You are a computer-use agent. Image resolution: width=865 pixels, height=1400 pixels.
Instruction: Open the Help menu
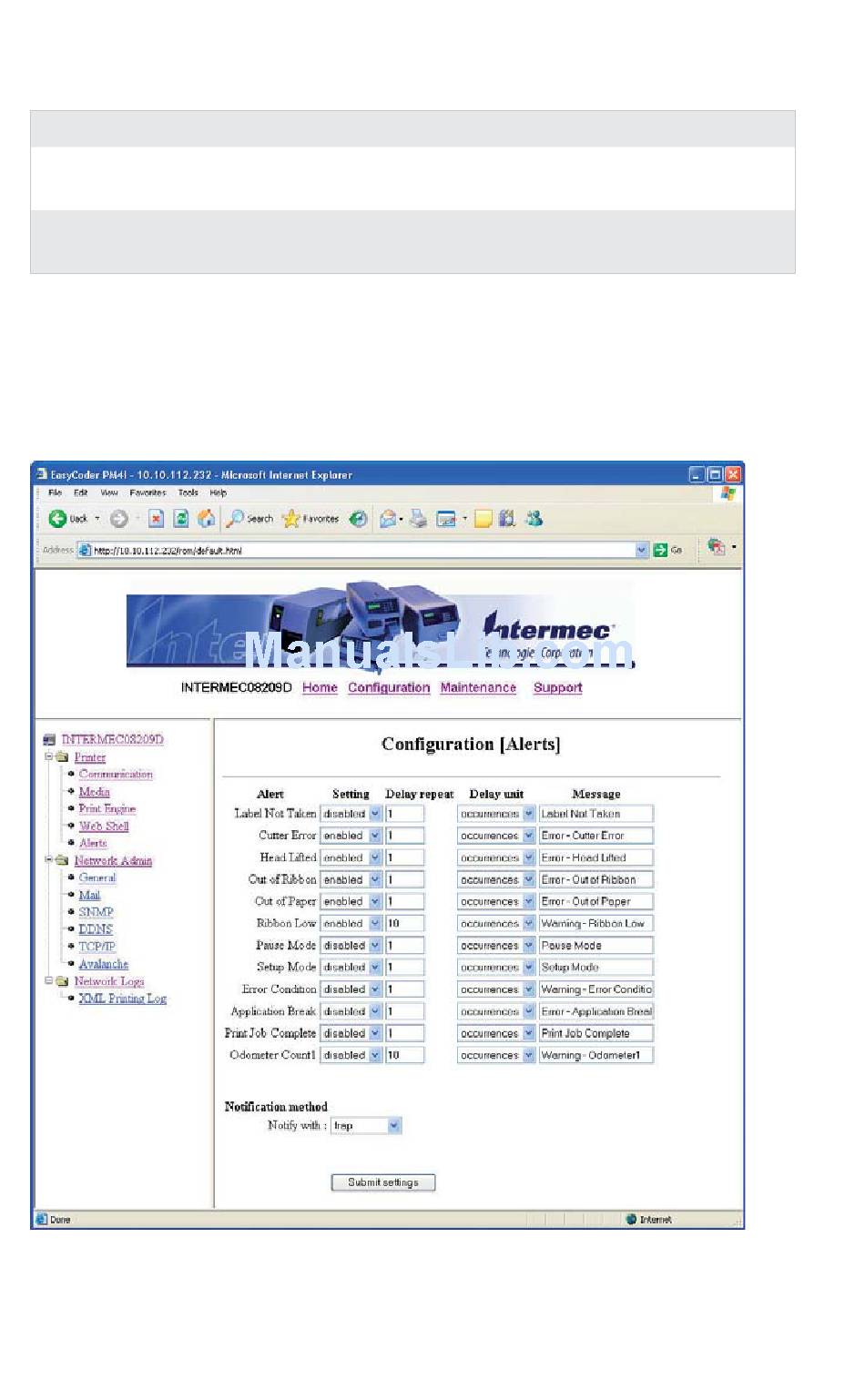pos(219,492)
